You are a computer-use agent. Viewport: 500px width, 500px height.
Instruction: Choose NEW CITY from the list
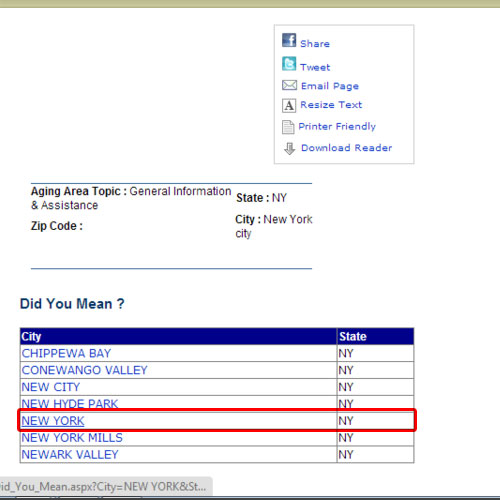[51, 387]
